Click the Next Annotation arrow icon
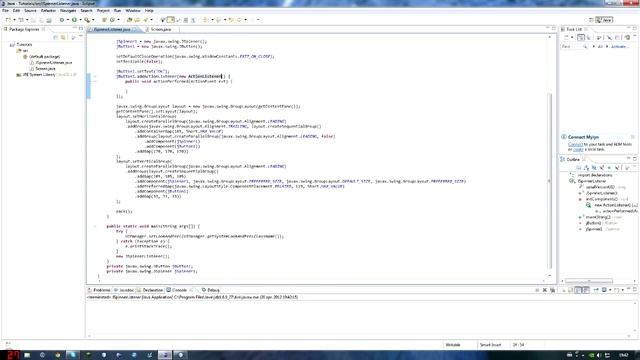The width and height of the screenshot is (640, 360). tap(205, 20)
